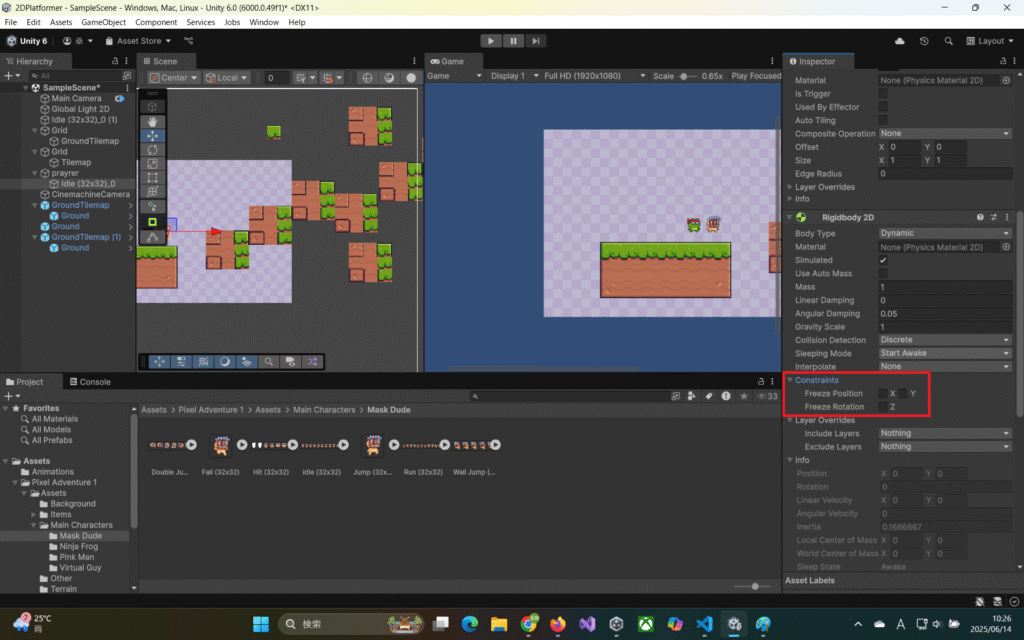Select the Move tool in Scene

click(x=152, y=135)
